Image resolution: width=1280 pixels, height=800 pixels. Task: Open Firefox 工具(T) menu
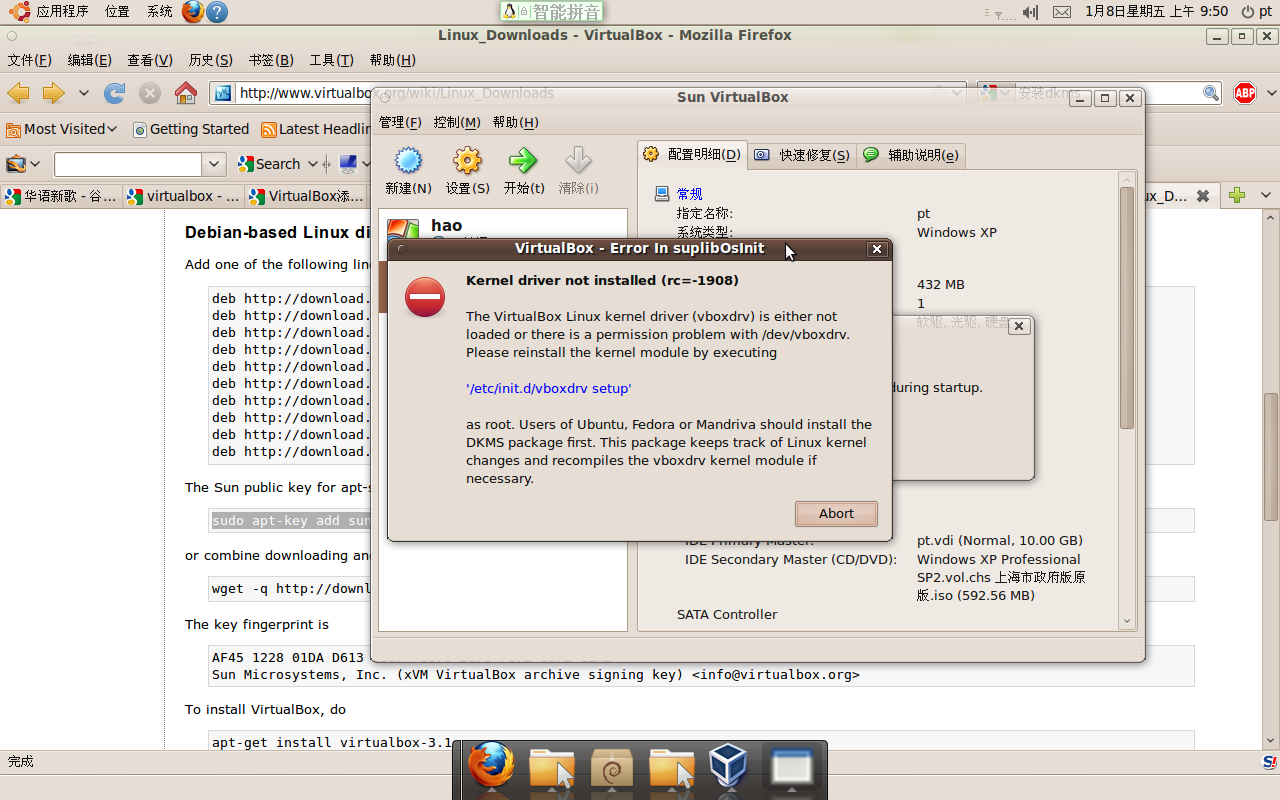pos(331,60)
